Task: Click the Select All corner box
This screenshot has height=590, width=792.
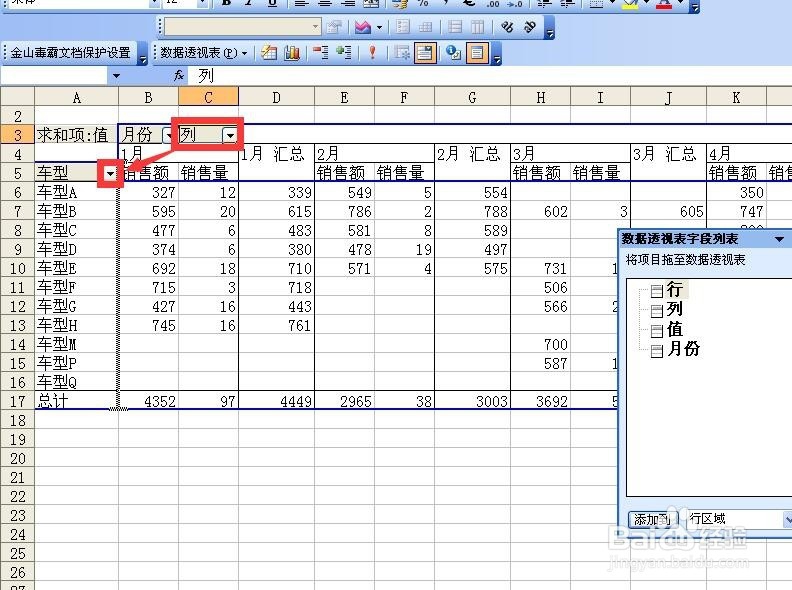Action: pos(17,97)
